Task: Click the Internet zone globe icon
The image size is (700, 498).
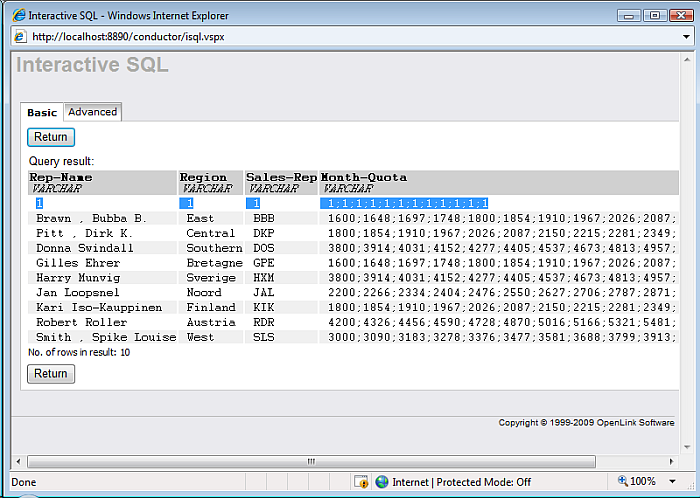Action: coord(381,482)
